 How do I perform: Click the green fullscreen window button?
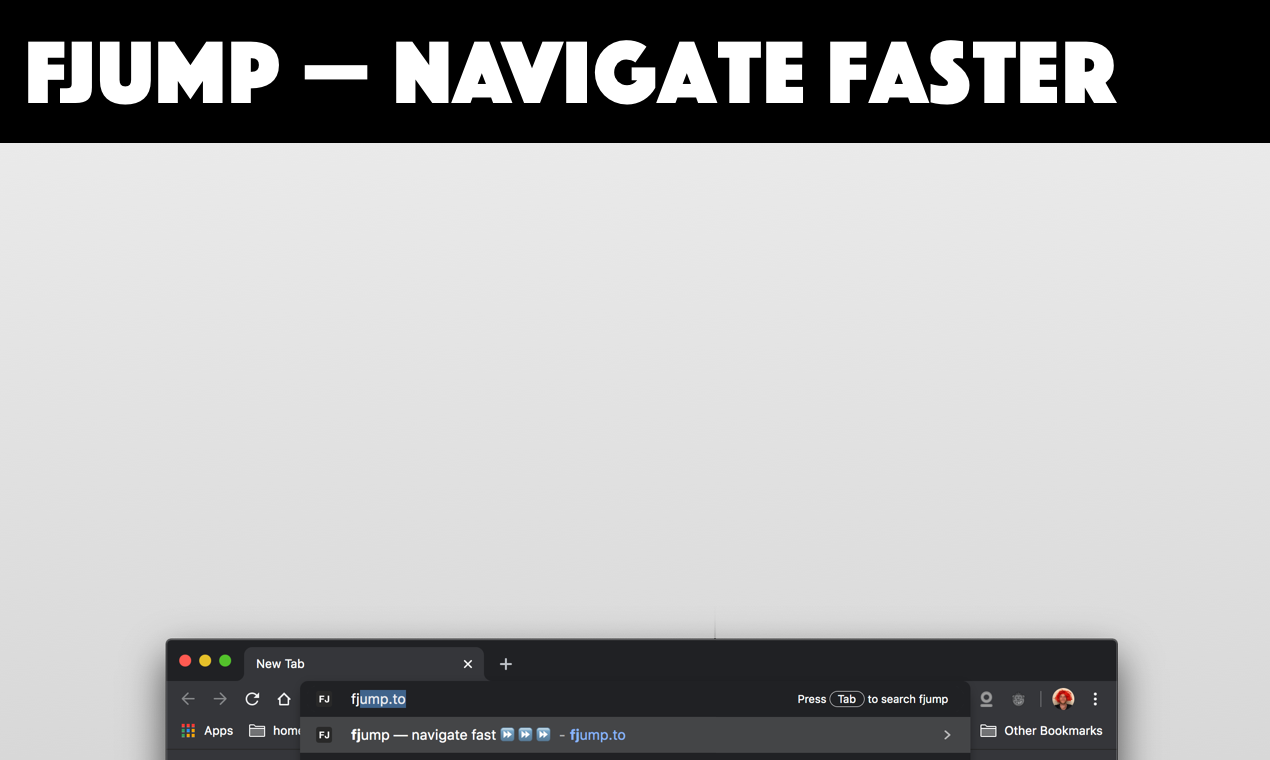[225, 661]
